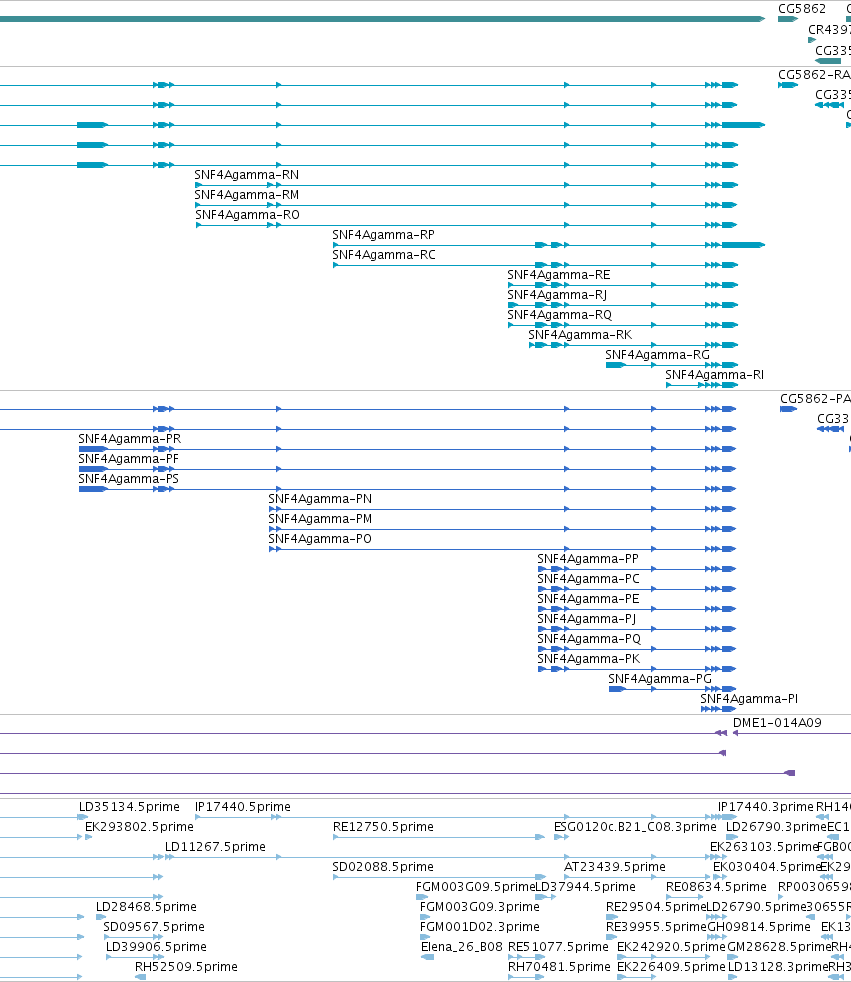Select the SNF4Agamma-PN protein label
The image size is (851, 982).
pyautogui.click(x=320, y=499)
